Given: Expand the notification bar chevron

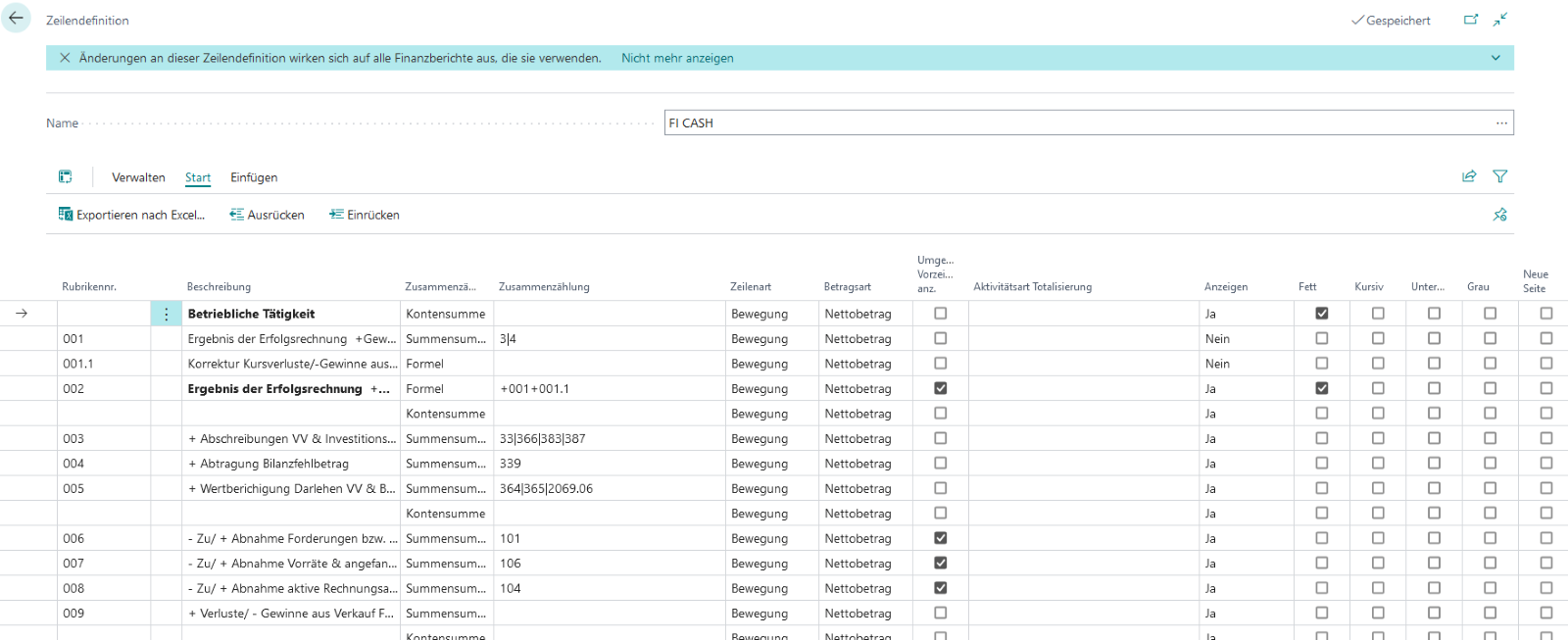Looking at the screenshot, I should (1495, 58).
